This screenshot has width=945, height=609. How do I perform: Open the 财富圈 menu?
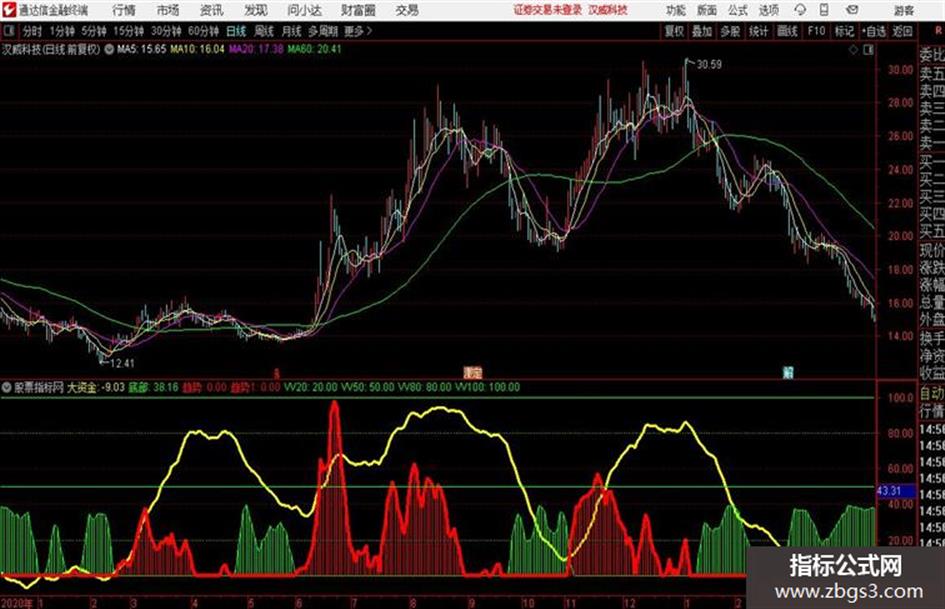(x=358, y=10)
